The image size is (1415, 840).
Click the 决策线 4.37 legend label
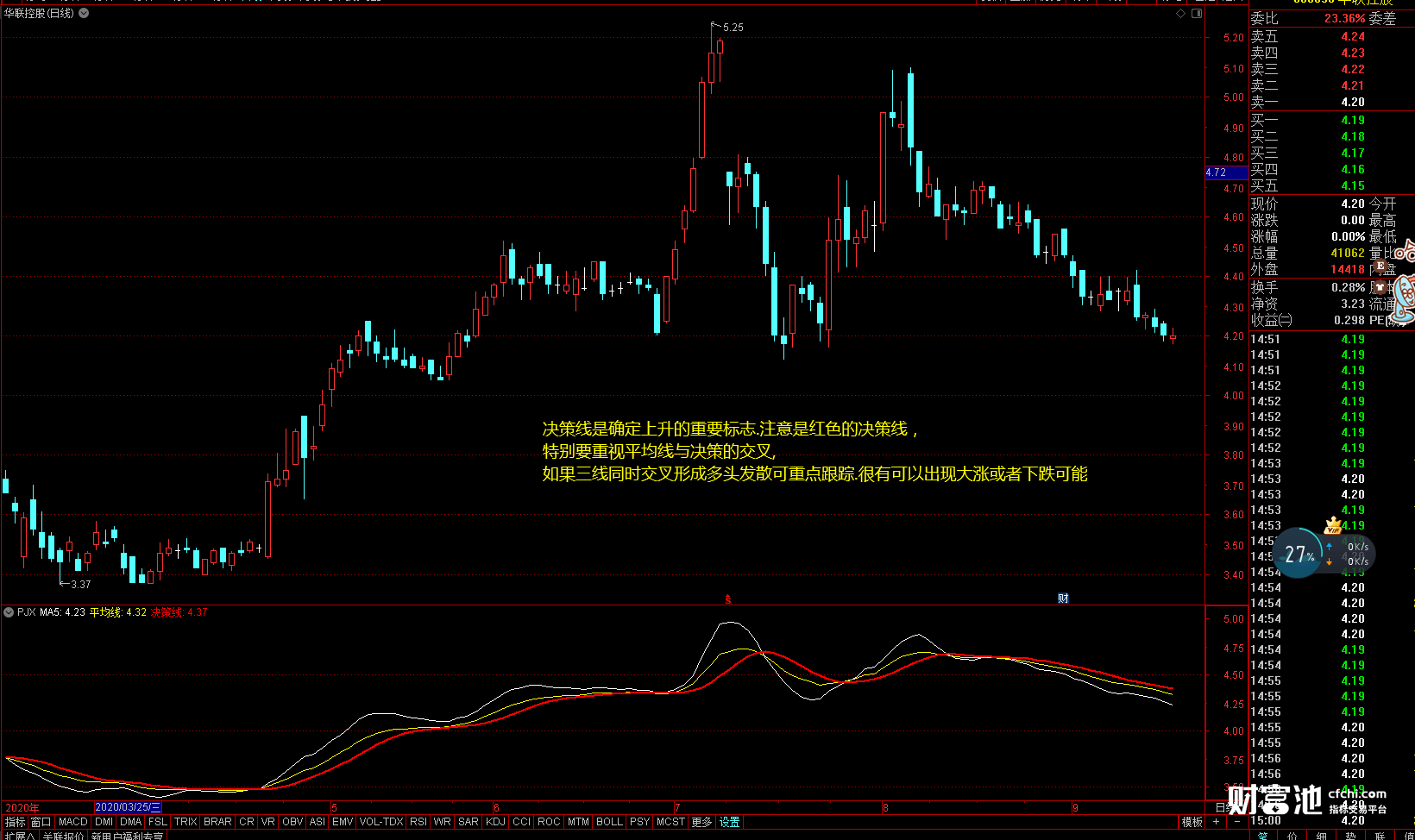[x=179, y=612]
